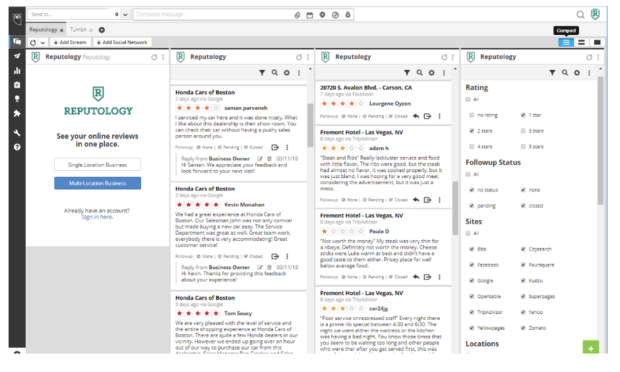Check the 5 stars rating checkbox
620x372 pixels.
(523, 147)
